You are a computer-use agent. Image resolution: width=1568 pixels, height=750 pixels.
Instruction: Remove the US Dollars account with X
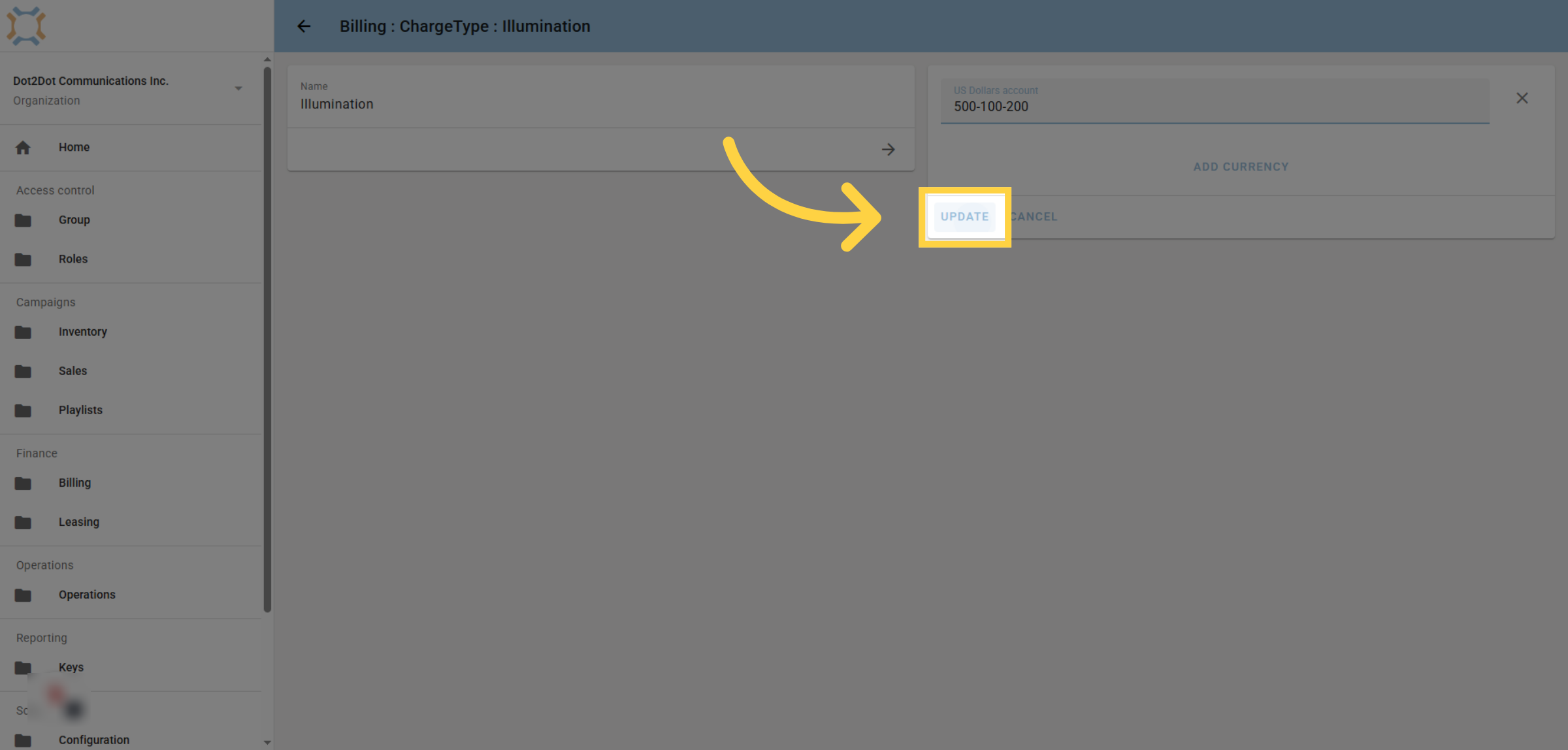(1522, 98)
